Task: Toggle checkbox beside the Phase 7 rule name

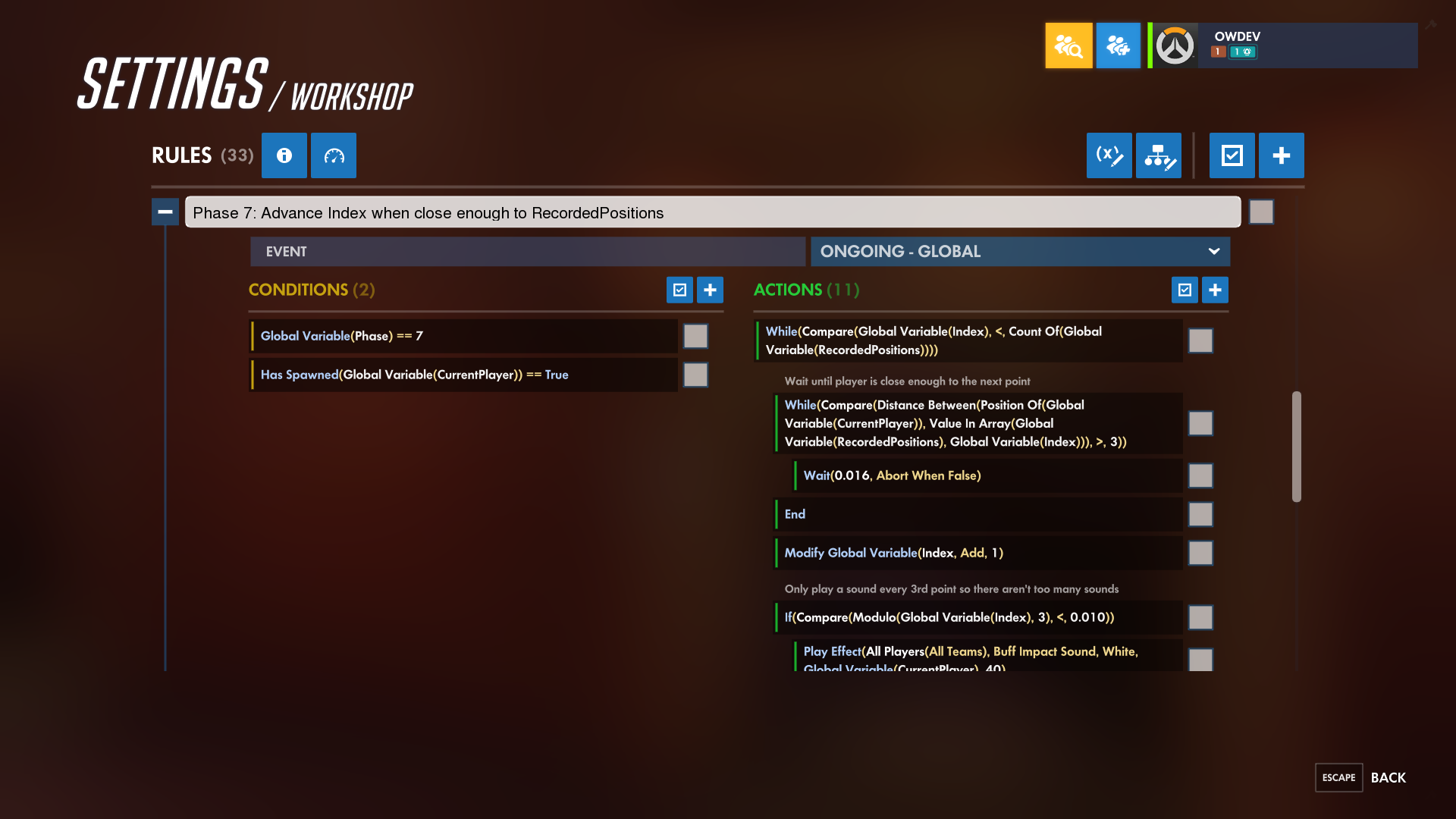Action: (1262, 212)
